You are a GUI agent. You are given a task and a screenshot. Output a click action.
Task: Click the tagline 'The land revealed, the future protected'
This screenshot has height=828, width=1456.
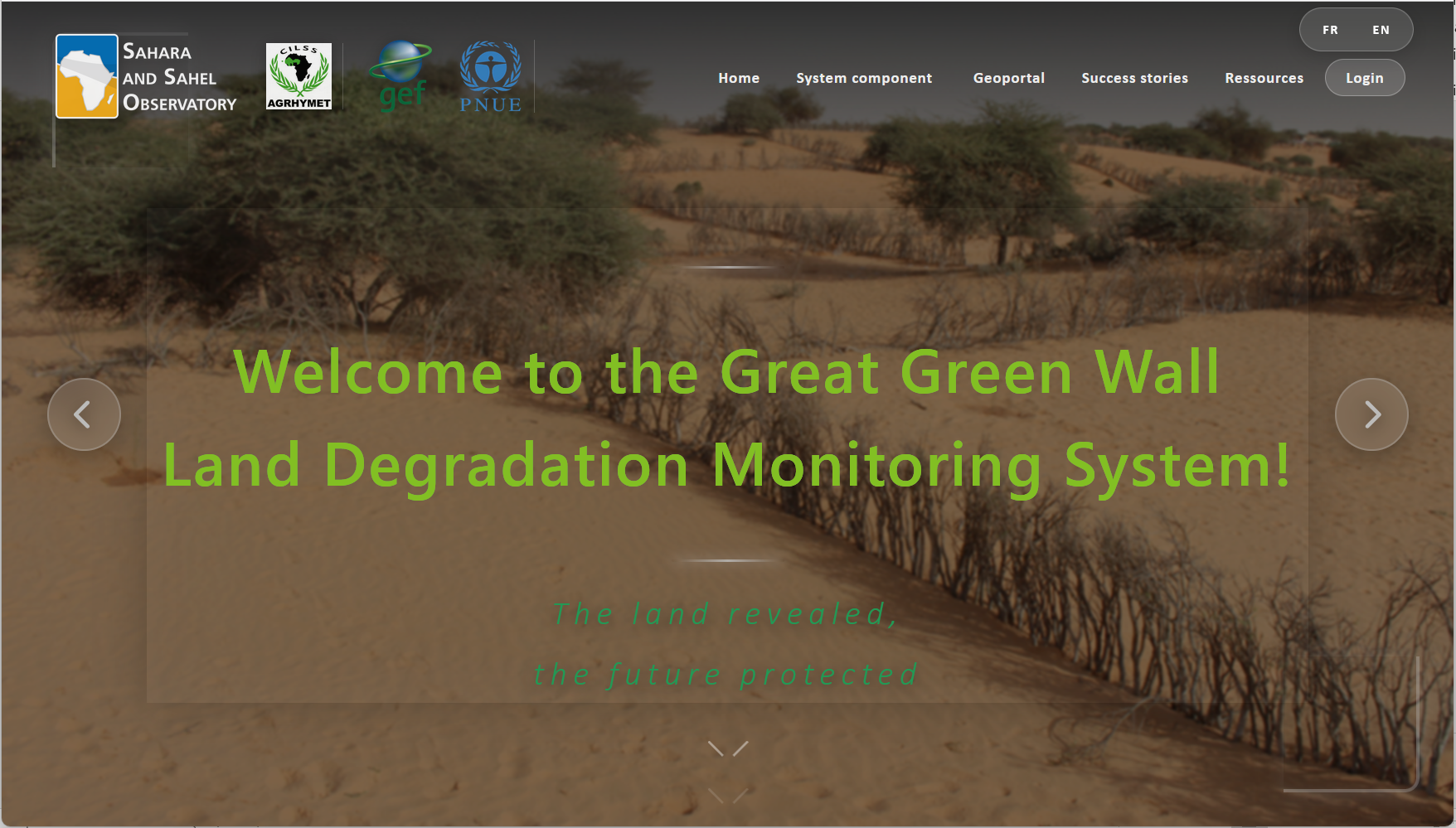[726, 643]
